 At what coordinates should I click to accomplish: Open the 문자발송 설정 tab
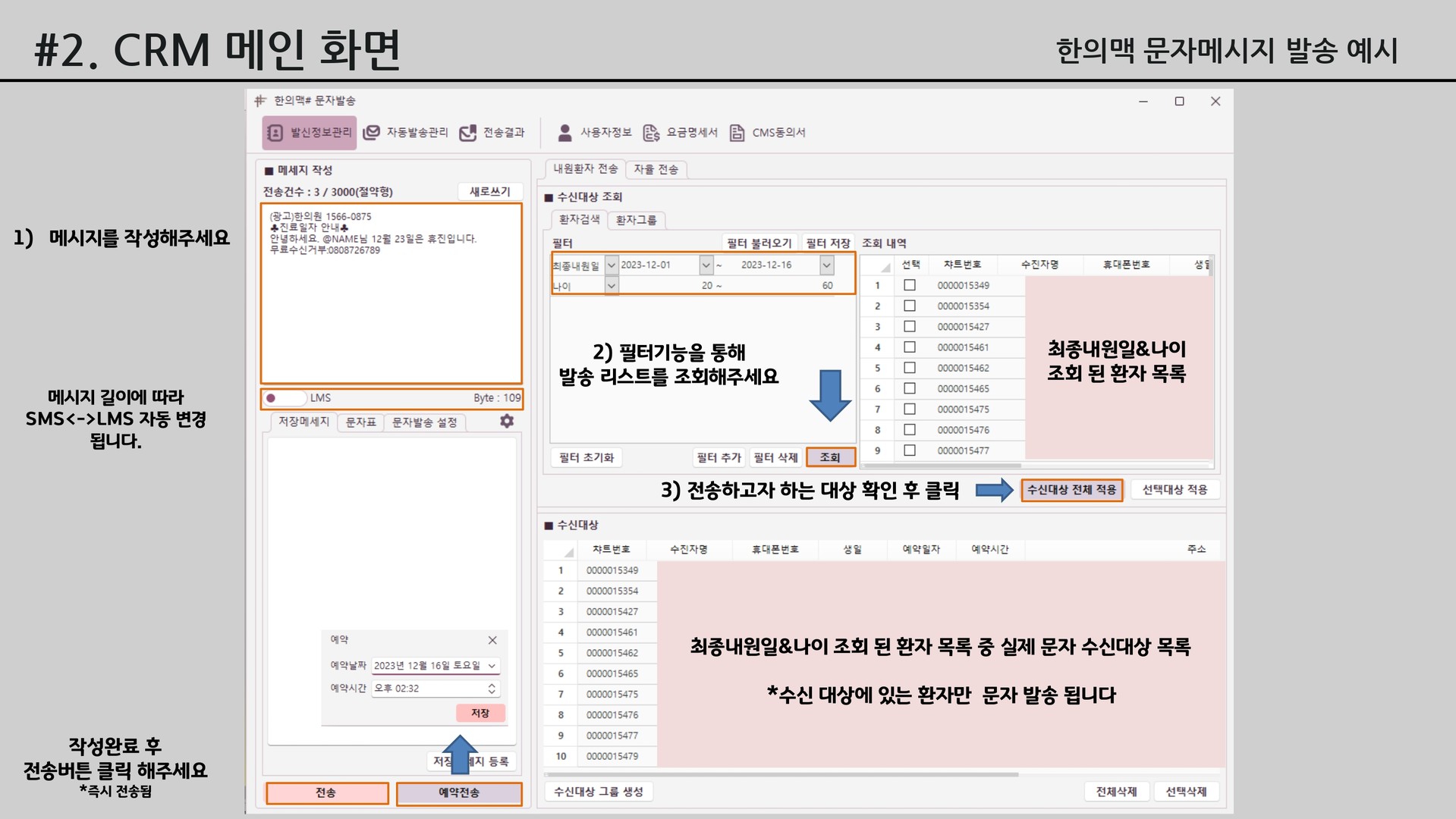pyautogui.click(x=425, y=422)
